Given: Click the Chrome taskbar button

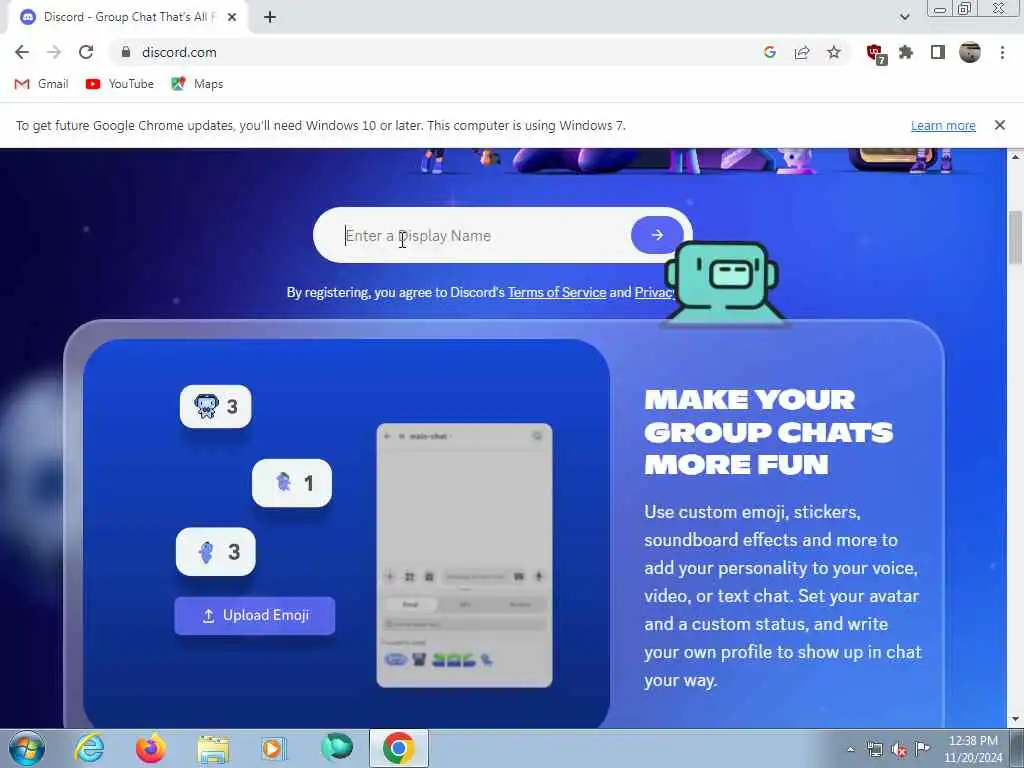Looking at the screenshot, I should (x=399, y=748).
